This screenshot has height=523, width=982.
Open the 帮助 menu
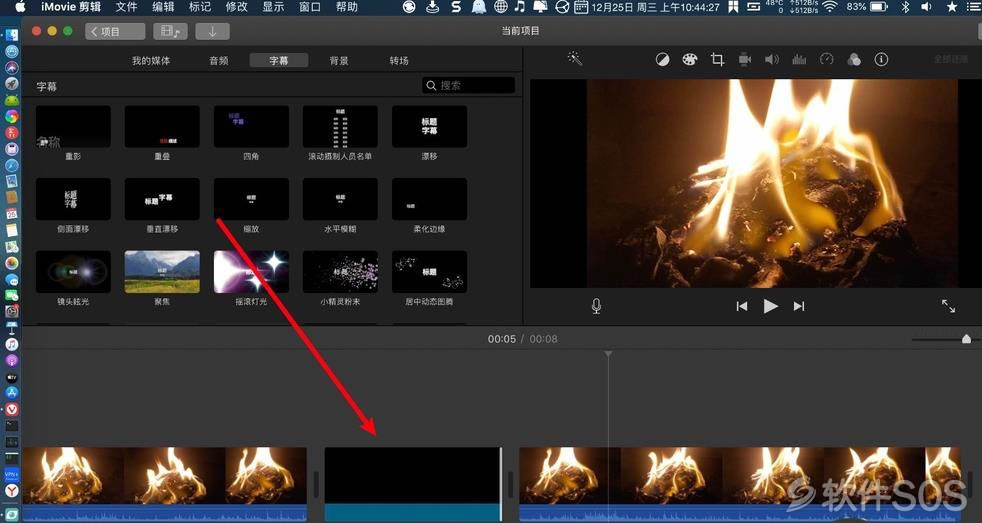pyautogui.click(x=347, y=7)
